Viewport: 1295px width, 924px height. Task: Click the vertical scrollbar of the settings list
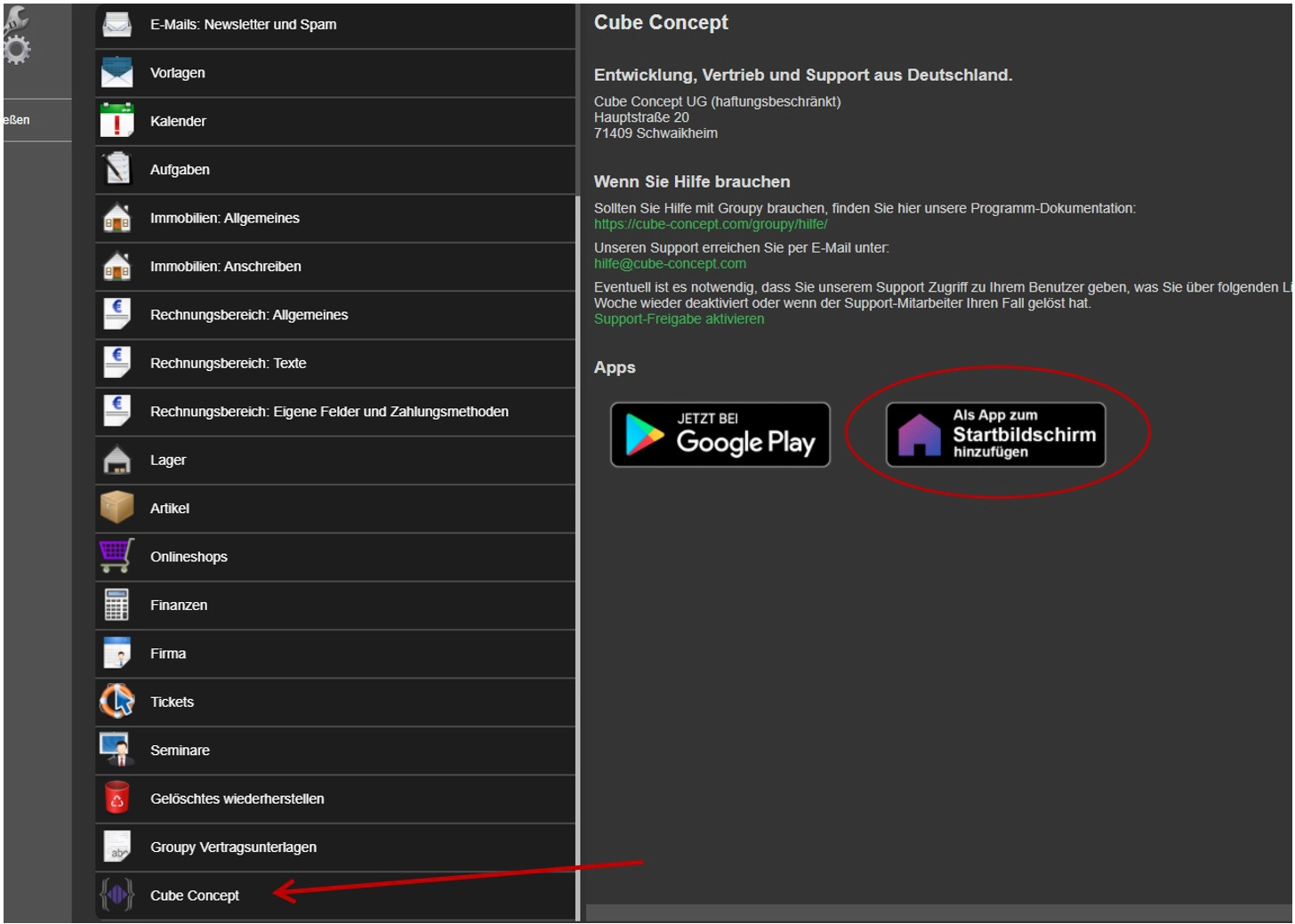[x=578, y=558]
